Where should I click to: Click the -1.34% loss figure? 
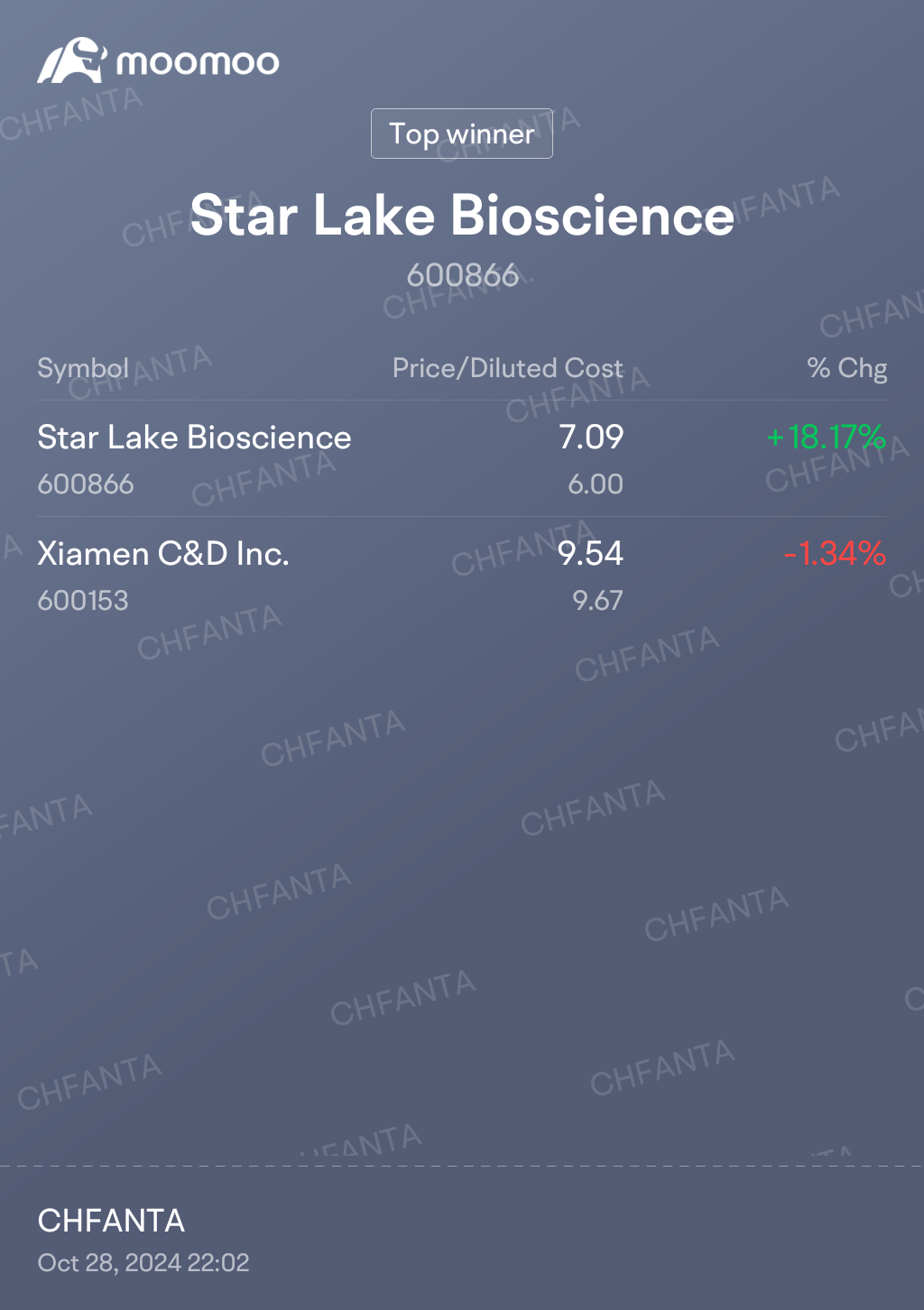tap(835, 554)
